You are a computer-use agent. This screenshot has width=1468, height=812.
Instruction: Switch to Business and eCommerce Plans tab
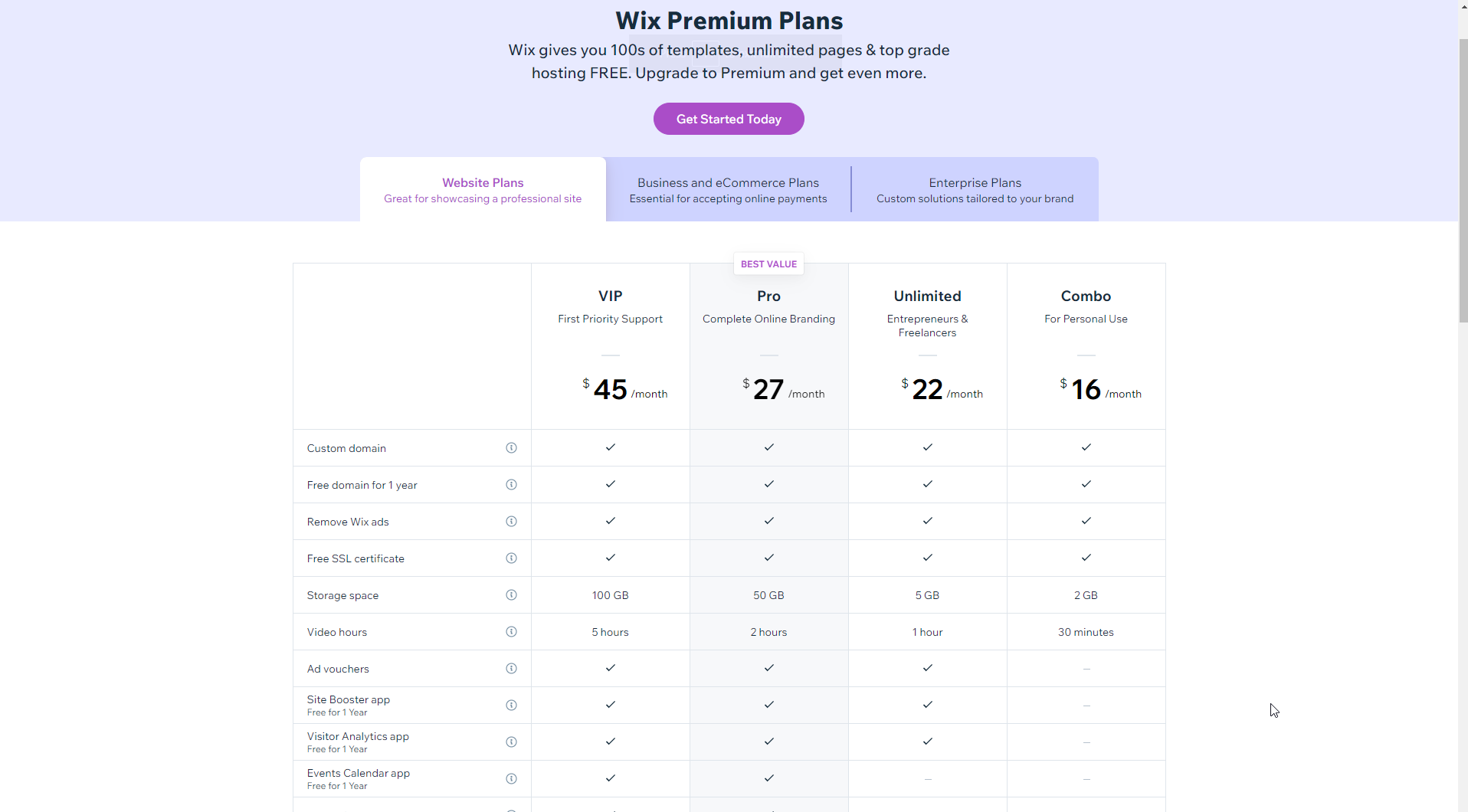728,190
